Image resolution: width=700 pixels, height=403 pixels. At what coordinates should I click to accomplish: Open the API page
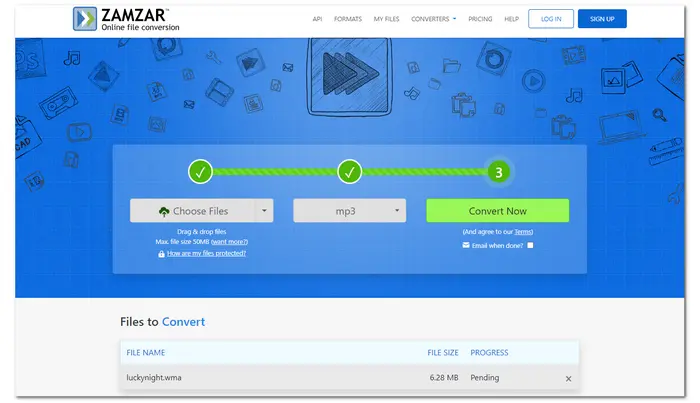click(317, 19)
